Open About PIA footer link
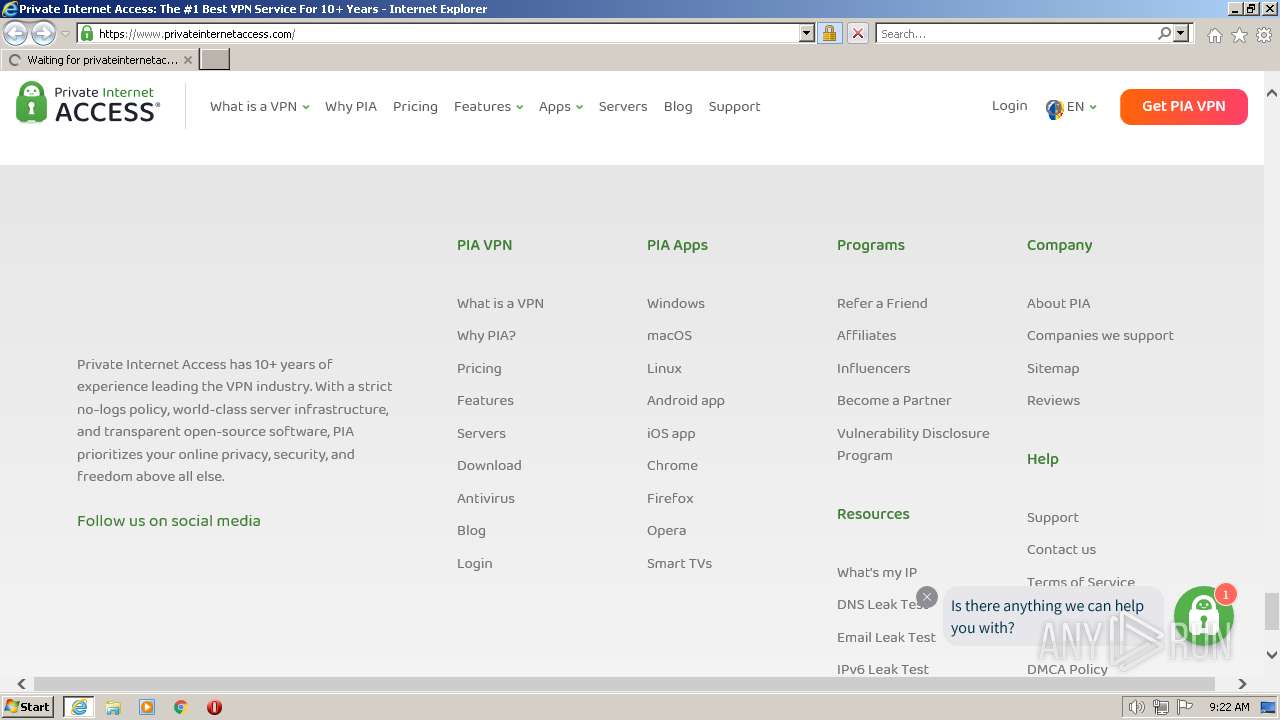The width and height of the screenshot is (1280, 720). [x=1058, y=303]
